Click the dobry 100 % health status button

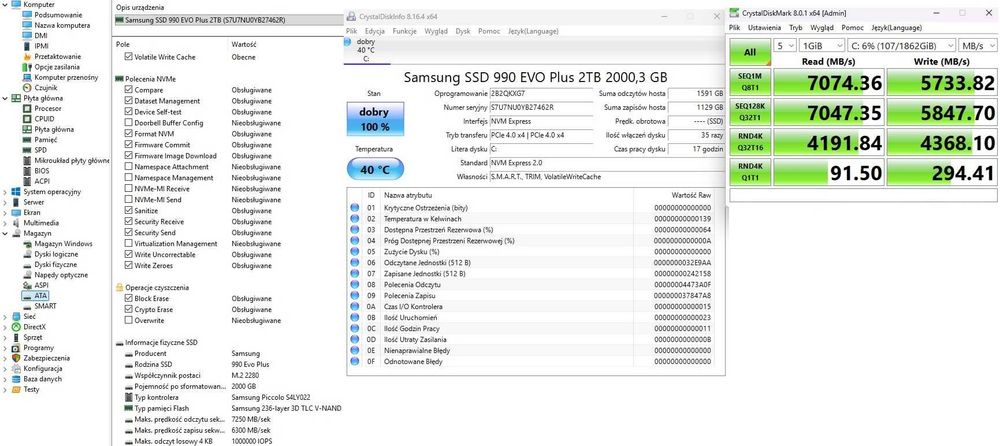[374, 119]
